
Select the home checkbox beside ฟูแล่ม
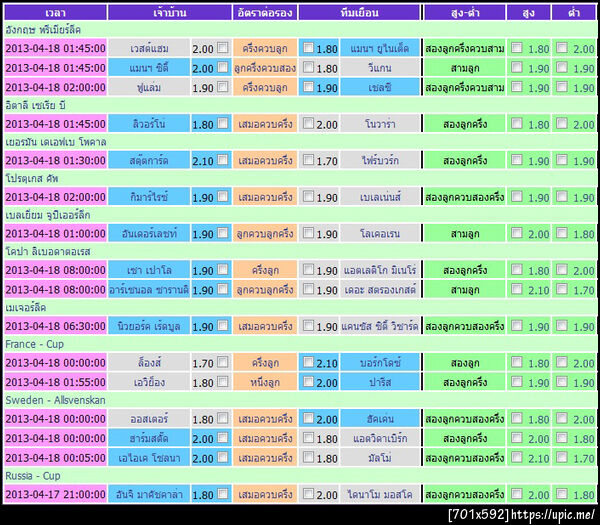click(x=222, y=87)
